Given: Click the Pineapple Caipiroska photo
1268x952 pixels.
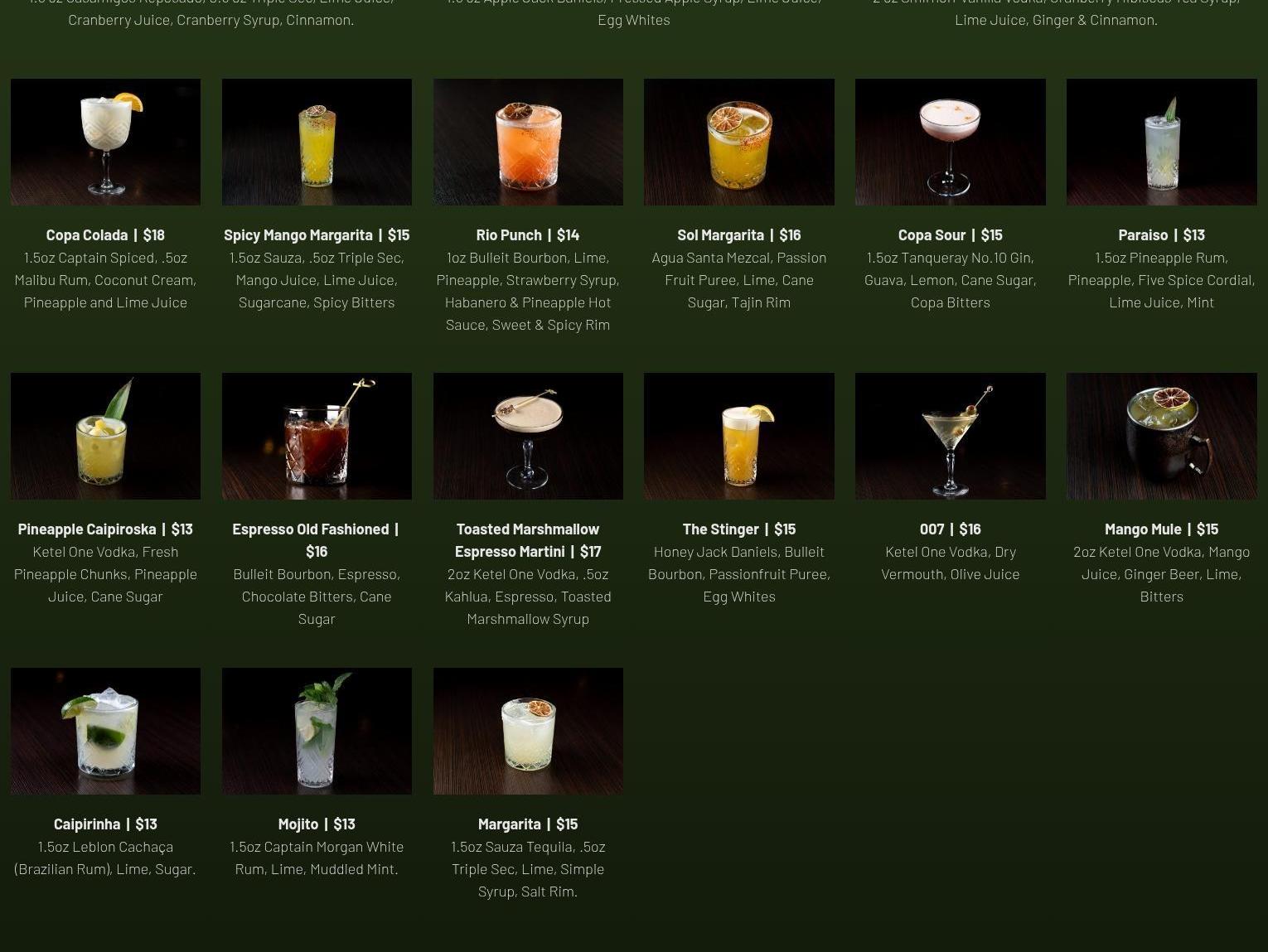Looking at the screenshot, I should click(105, 436).
